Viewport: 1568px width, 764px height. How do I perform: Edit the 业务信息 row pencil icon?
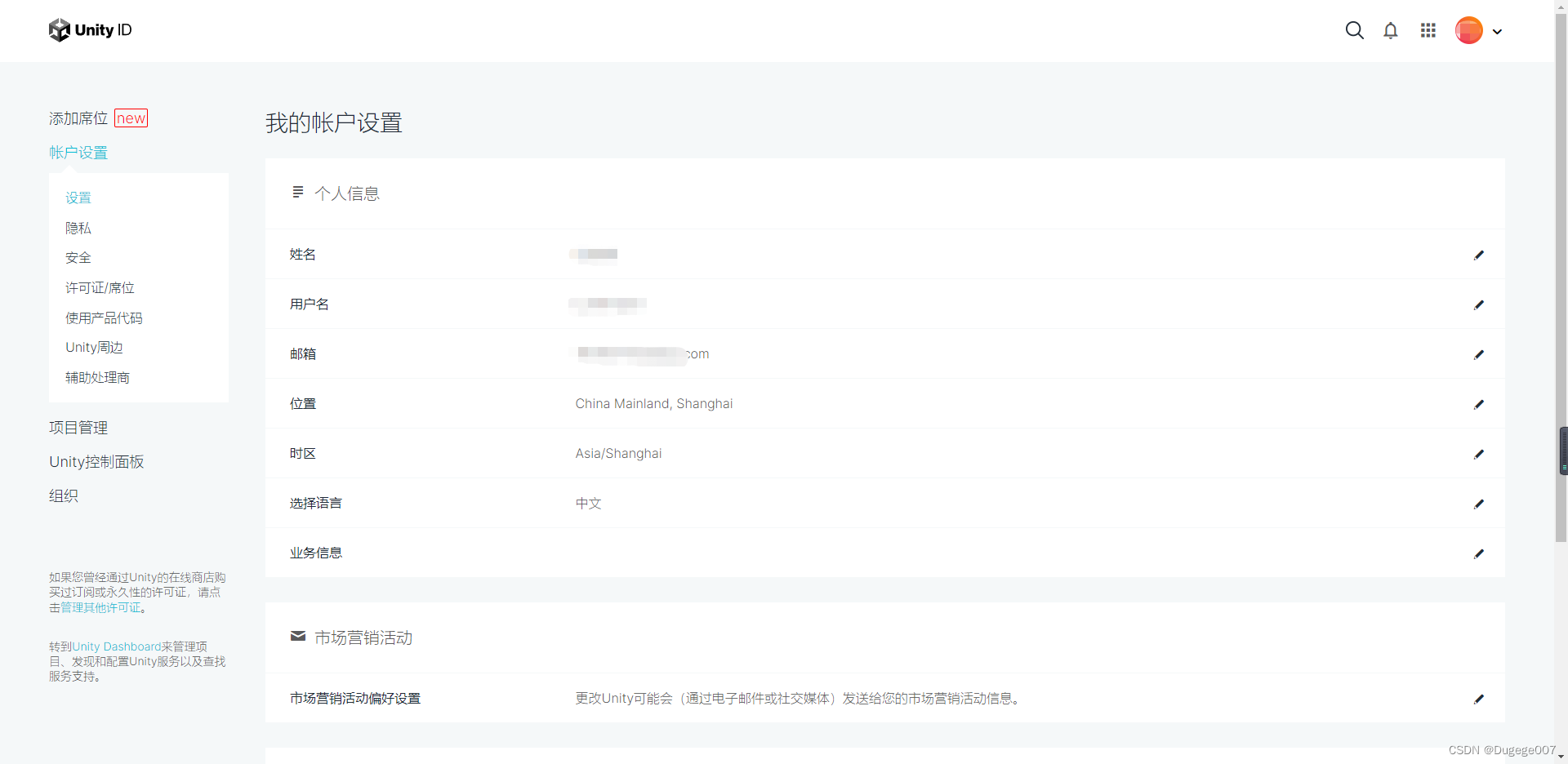(1478, 553)
